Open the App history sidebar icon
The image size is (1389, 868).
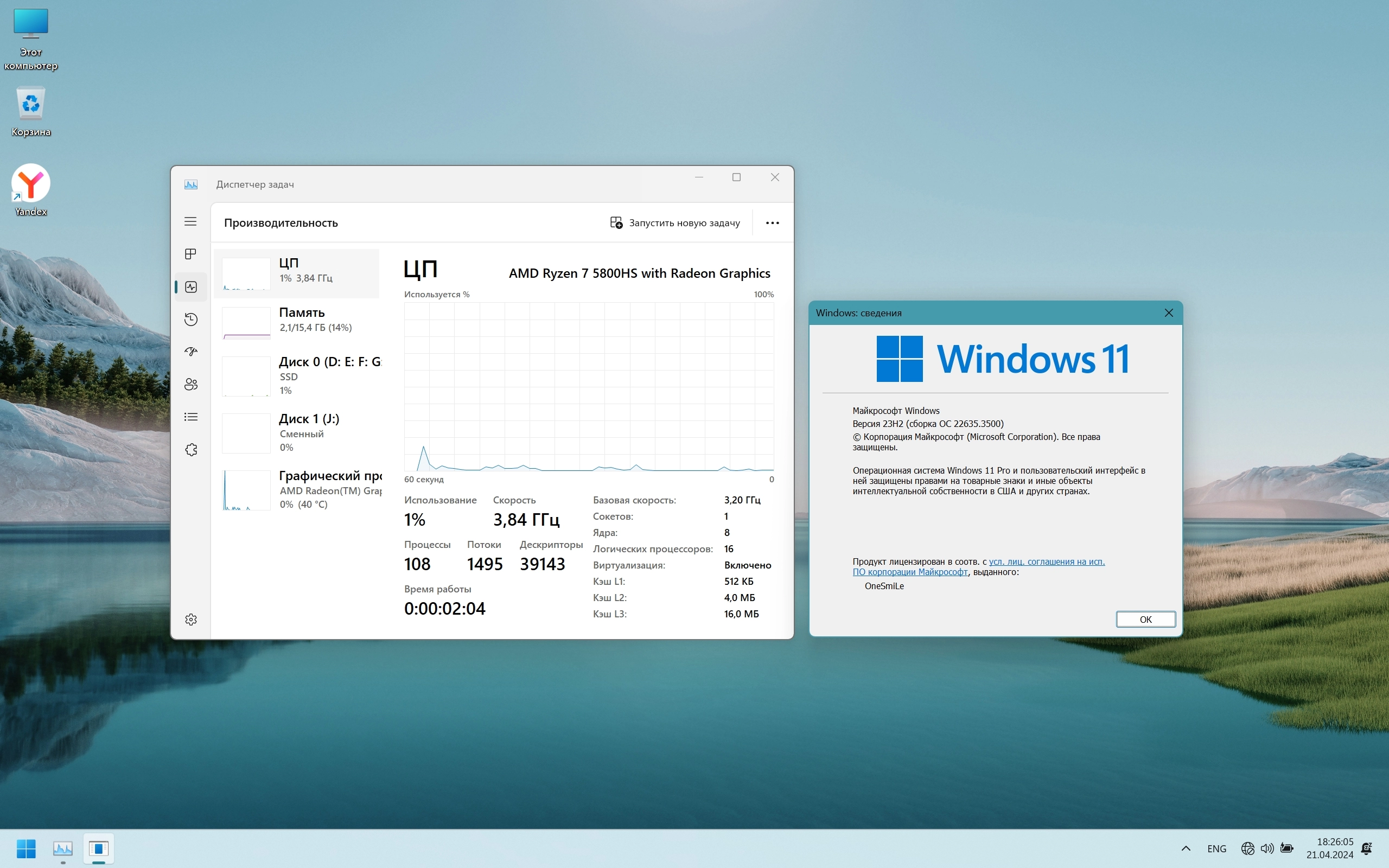pyautogui.click(x=190, y=319)
